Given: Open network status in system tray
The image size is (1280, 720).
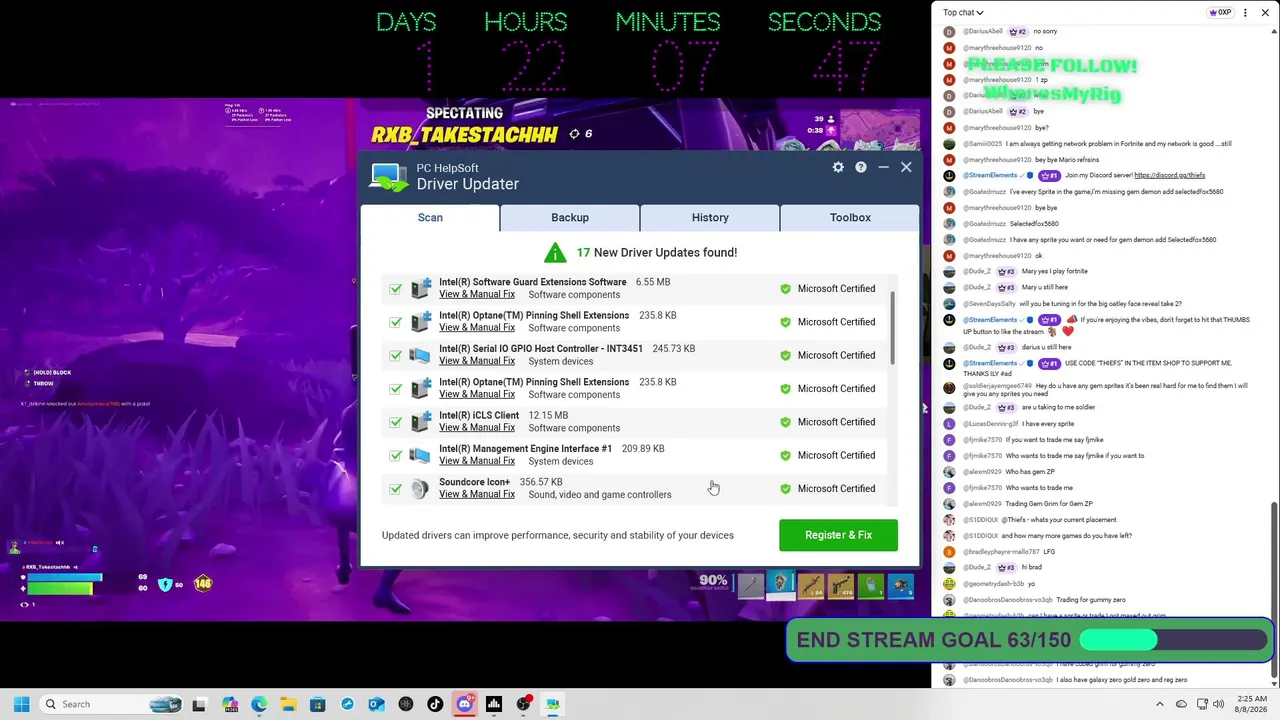Looking at the screenshot, I should click(1202, 704).
